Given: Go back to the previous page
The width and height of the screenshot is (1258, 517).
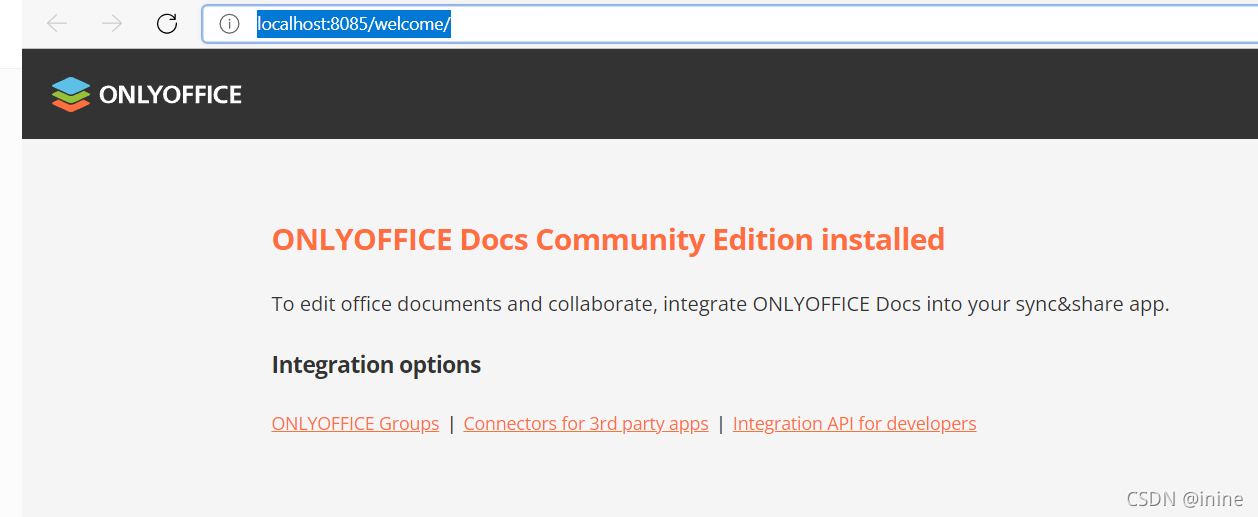Looking at the screenshot, I should (x=57, y=24).
